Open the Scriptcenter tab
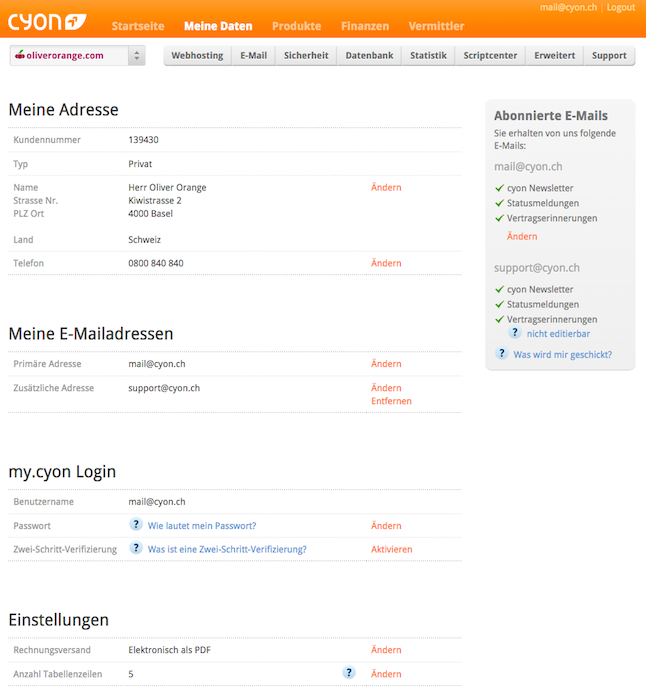This screenshot has width=646, height=697. (490, 56)
